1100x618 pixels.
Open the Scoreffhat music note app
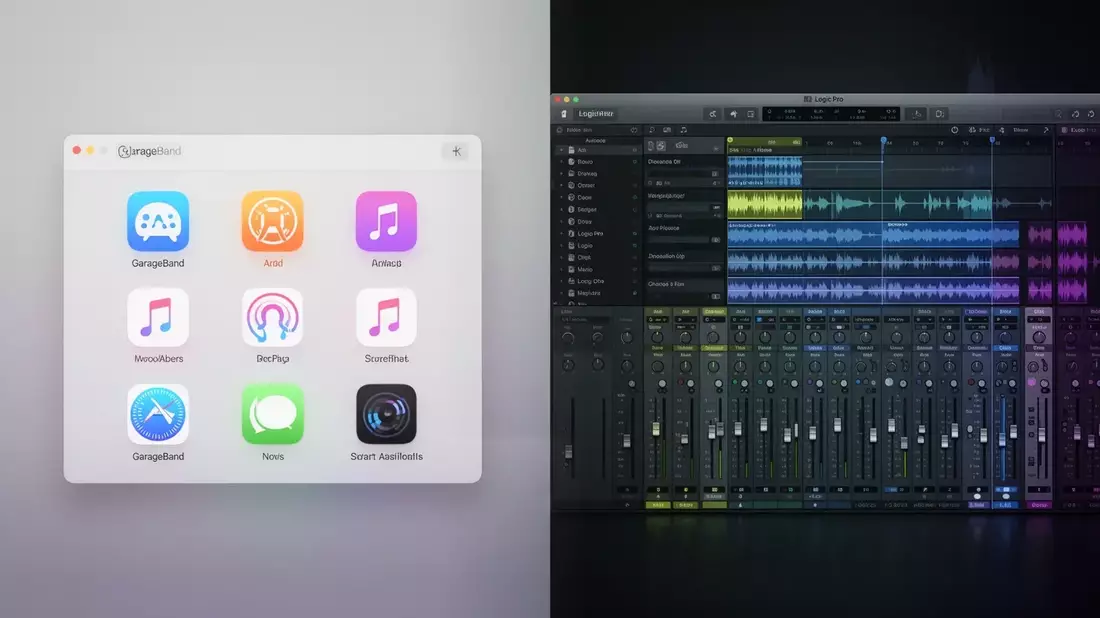[x=386, y=317]
